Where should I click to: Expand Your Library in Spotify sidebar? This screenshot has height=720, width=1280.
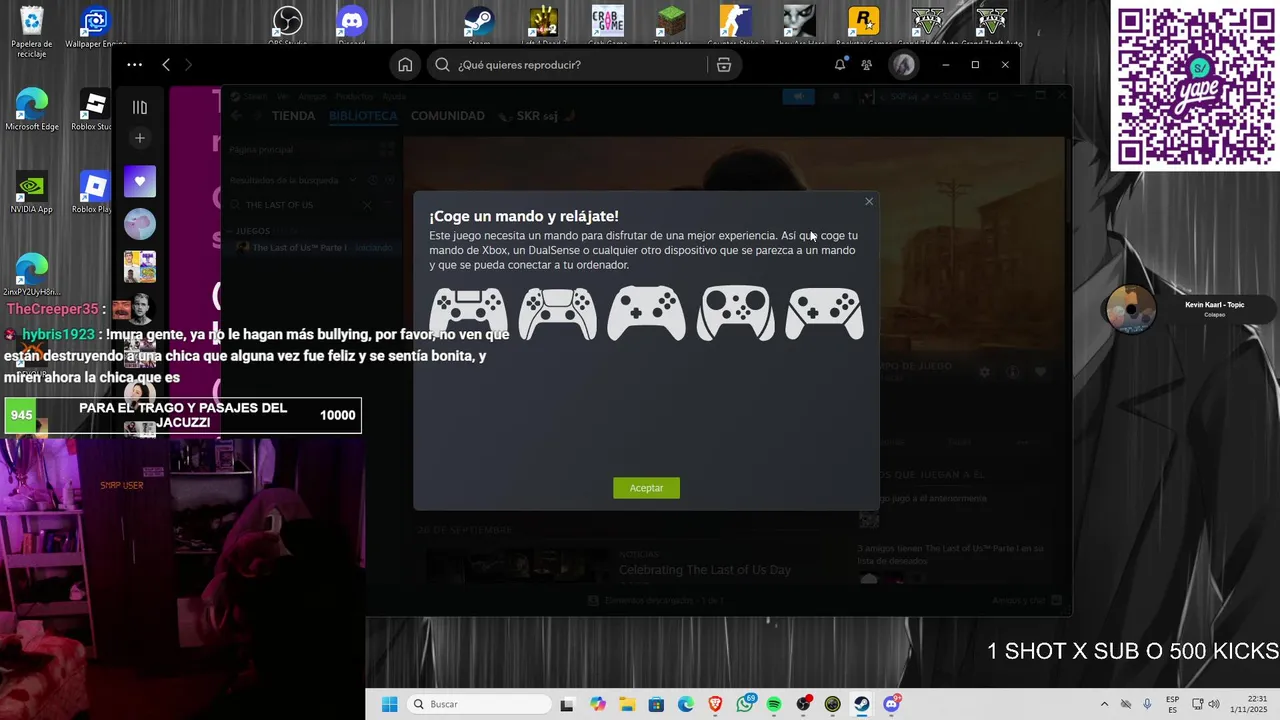140,107
